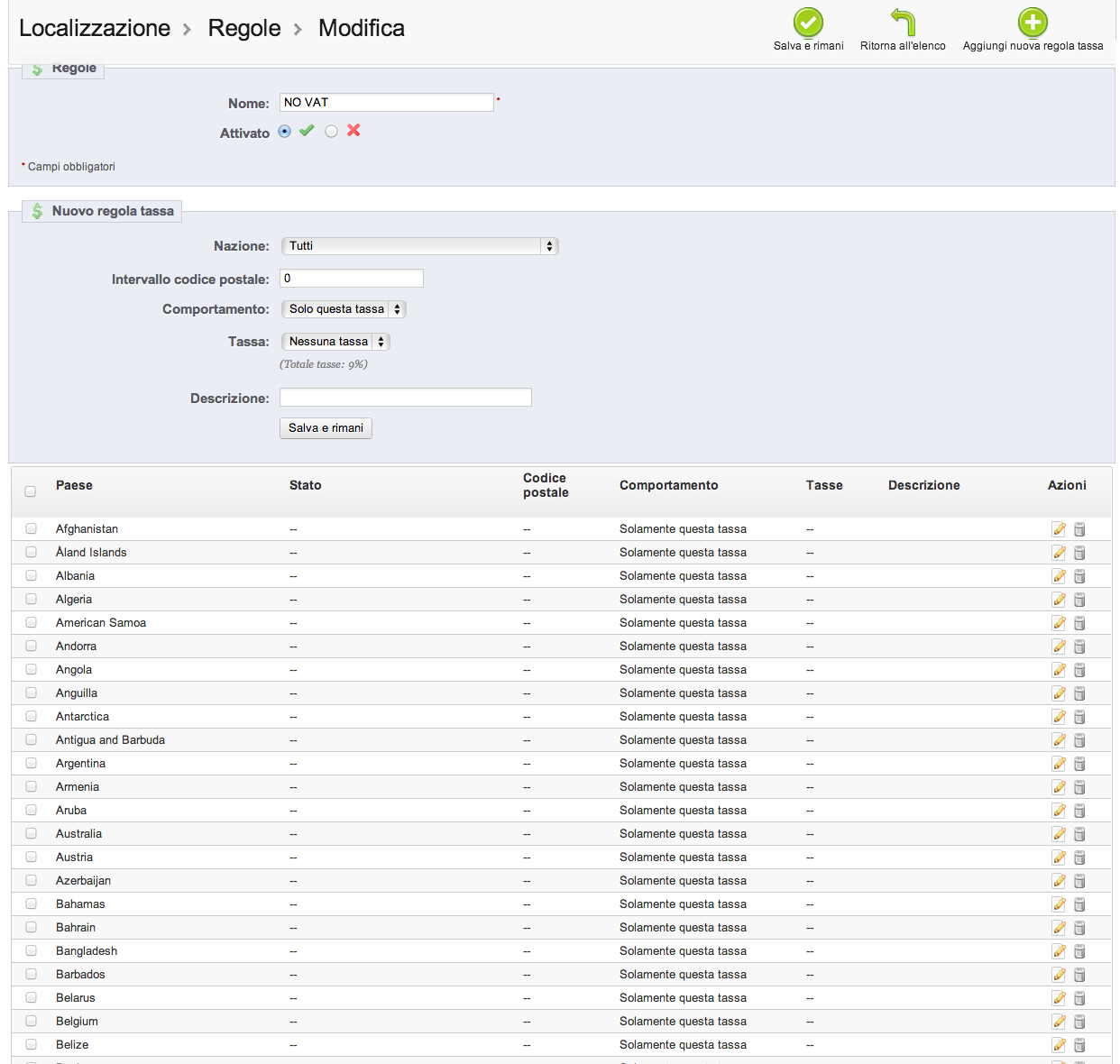This screenshot has height=1064, width=1120.
Task: Open the Comportamento dropdown
Action: pyautogui.click(x=344, y=309)
